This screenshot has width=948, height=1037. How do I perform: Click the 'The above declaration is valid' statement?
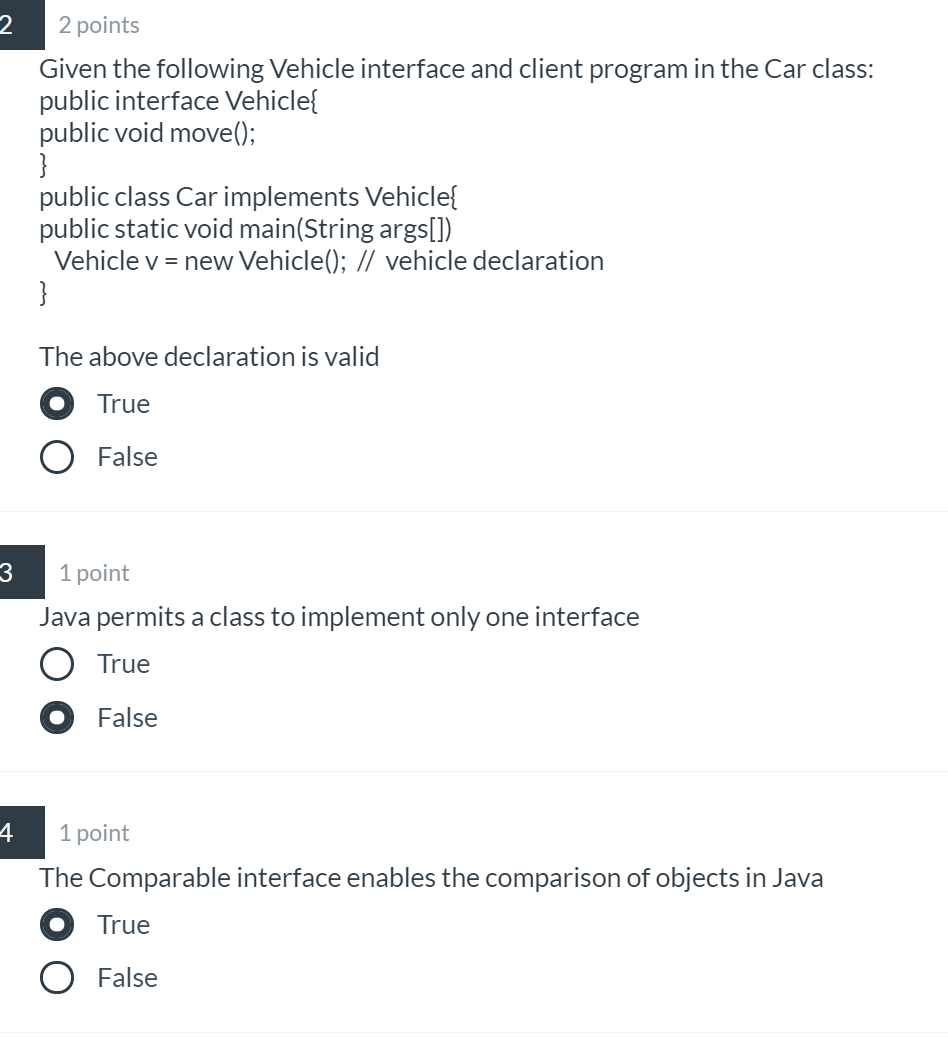(x=208, y=356)
